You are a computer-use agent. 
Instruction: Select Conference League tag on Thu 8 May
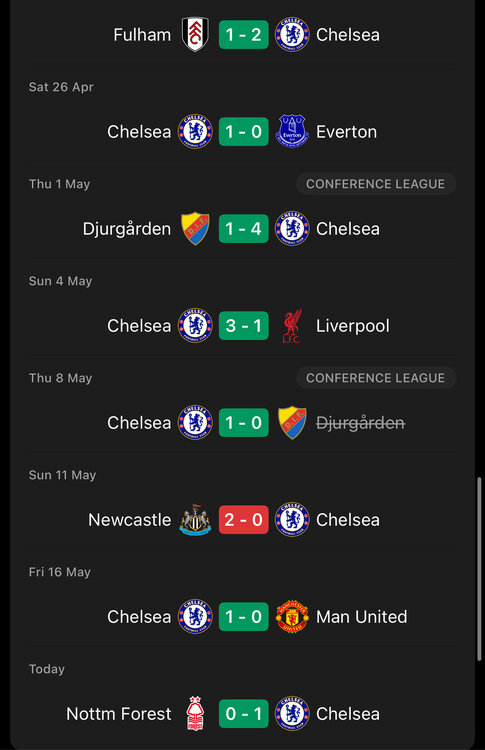[375, 378]
